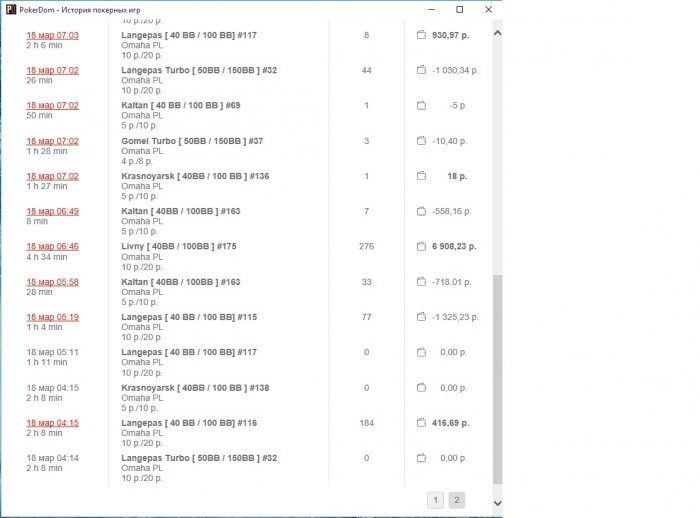Click the date 18 мар 05:11

pos(53,352)
